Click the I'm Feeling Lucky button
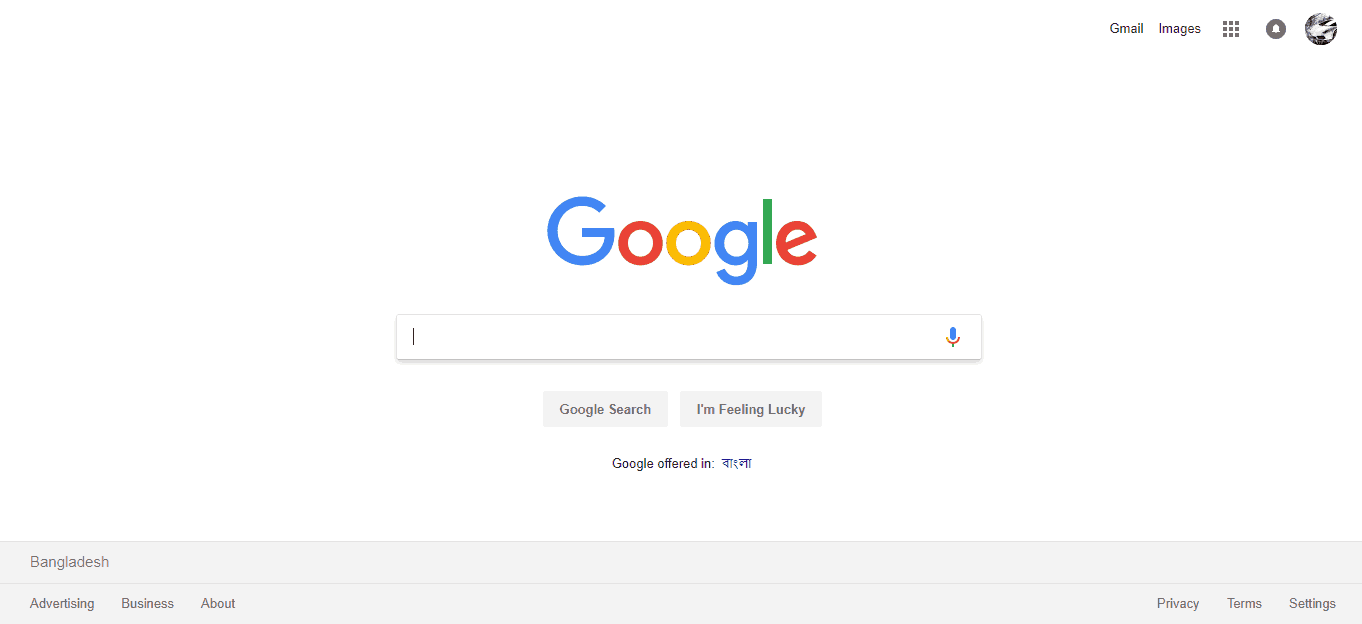Screen dimensions: 1362x624 (751, 409)
